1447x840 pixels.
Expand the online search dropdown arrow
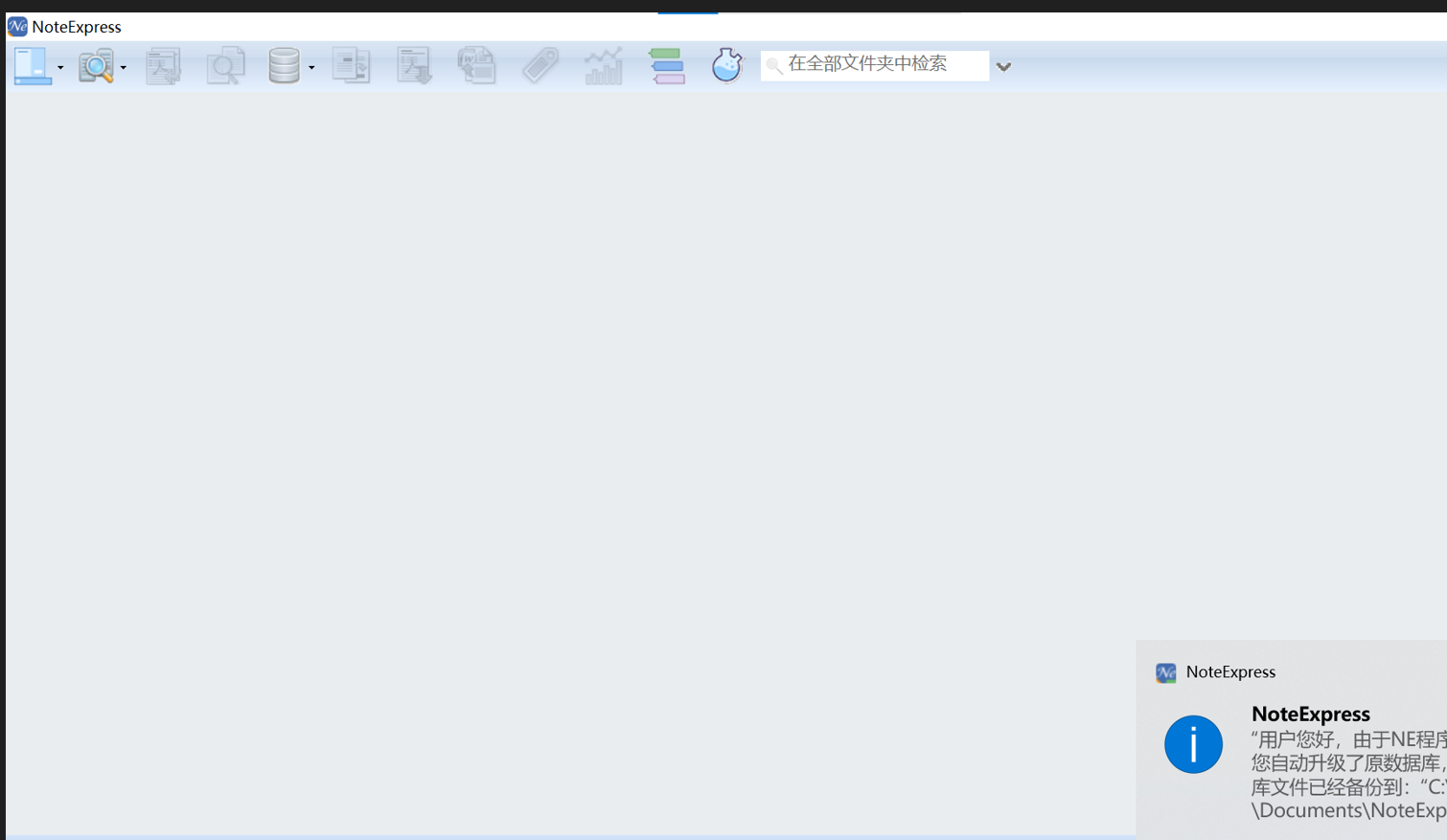tap(124, 68)
